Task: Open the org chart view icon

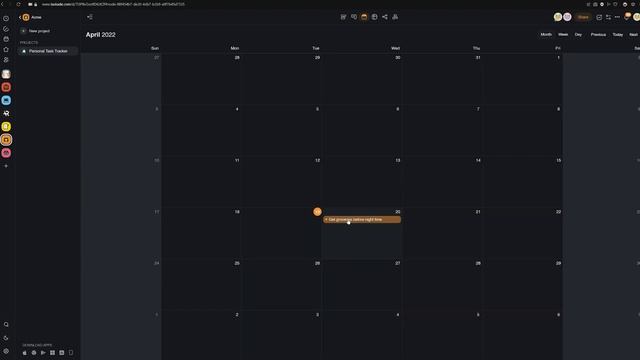Action: [395, 17]
